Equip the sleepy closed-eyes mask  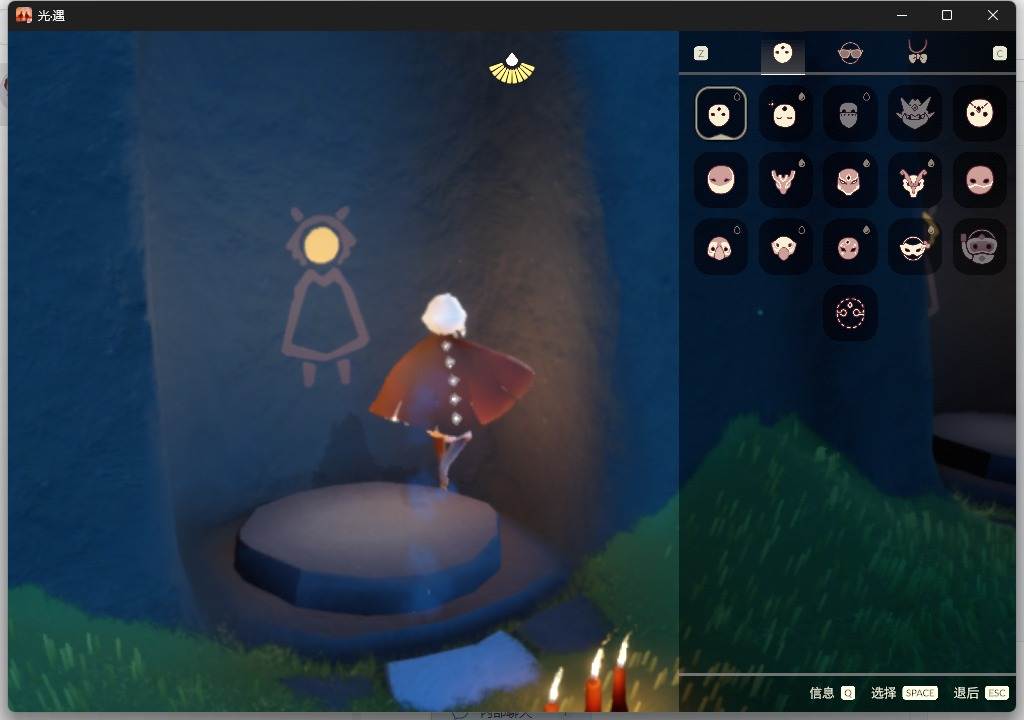point(785,114)
